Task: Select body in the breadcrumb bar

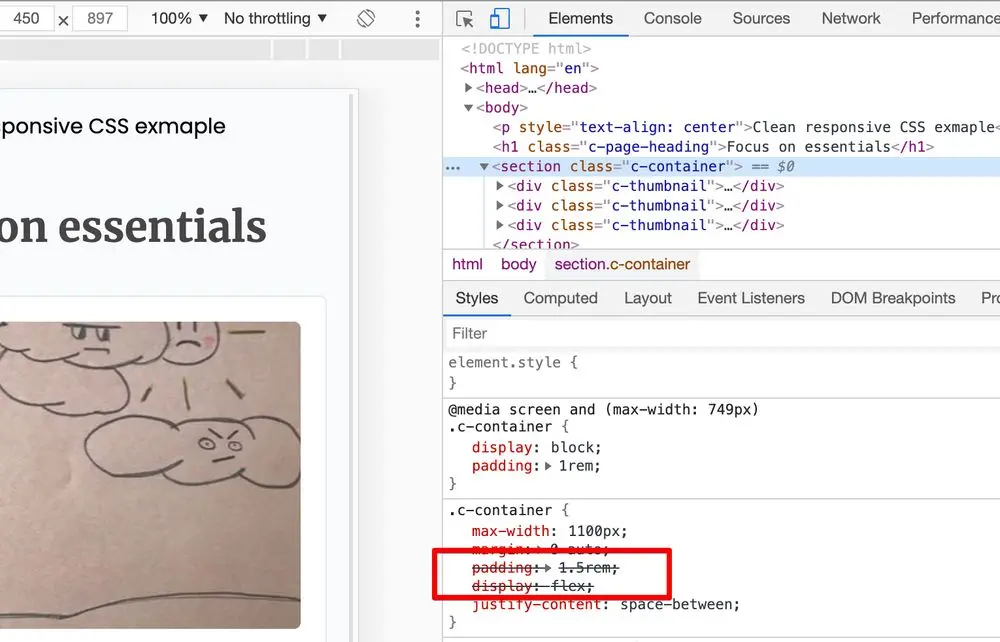Action: (518, 264)
